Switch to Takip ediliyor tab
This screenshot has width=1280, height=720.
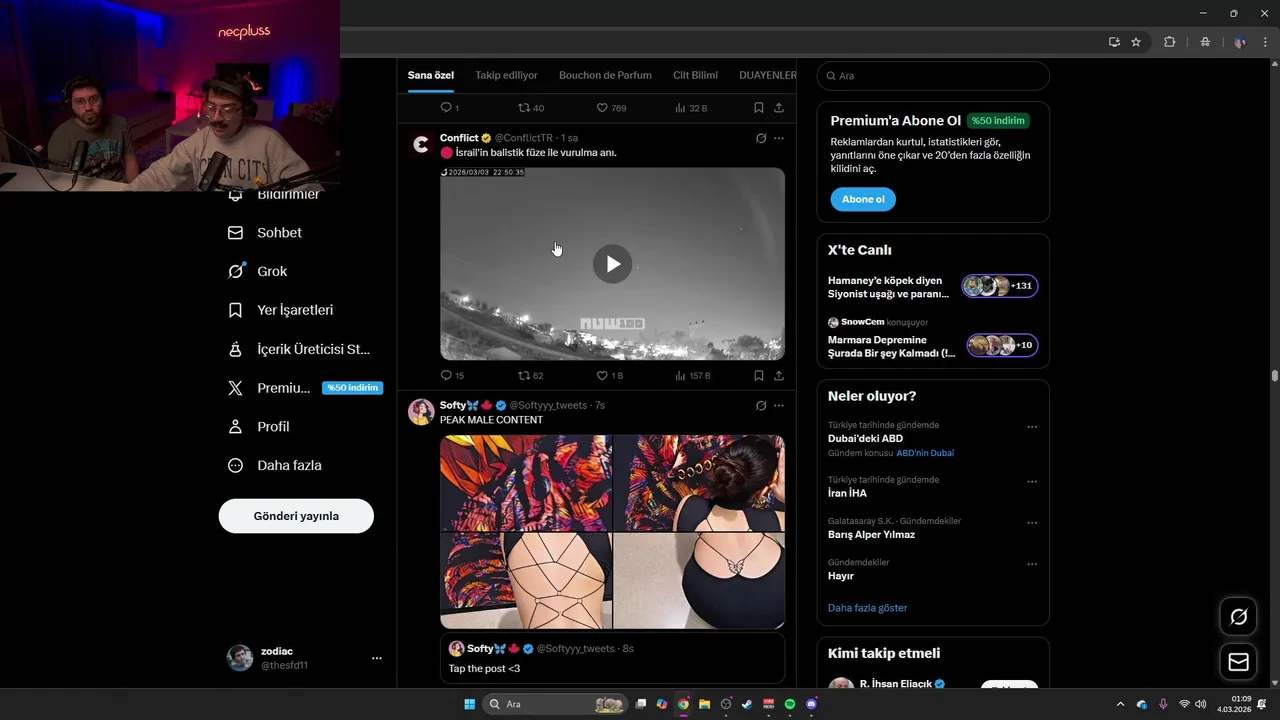(x=506, y=75)
